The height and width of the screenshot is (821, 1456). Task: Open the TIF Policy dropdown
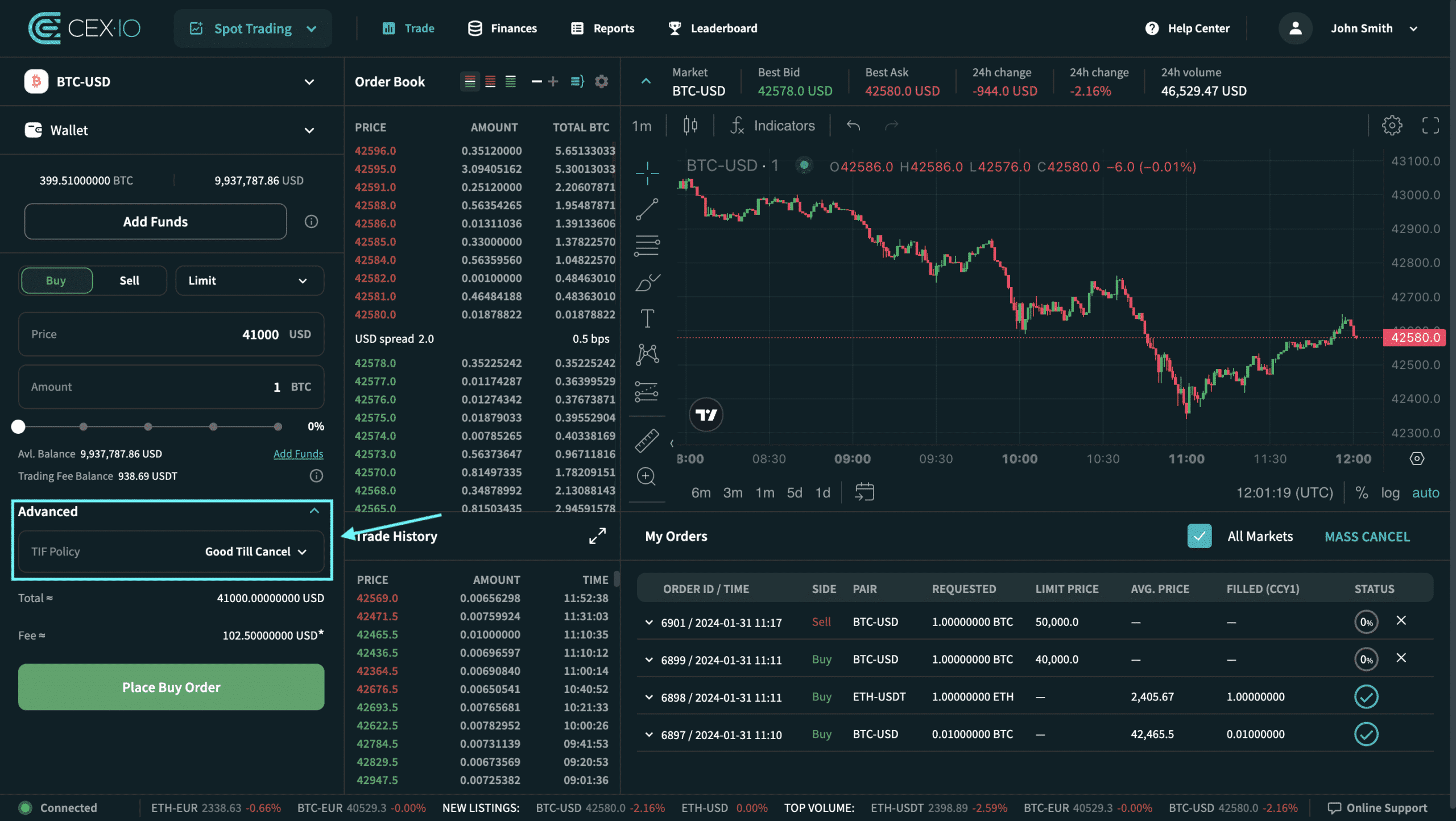tap(171, 552)
